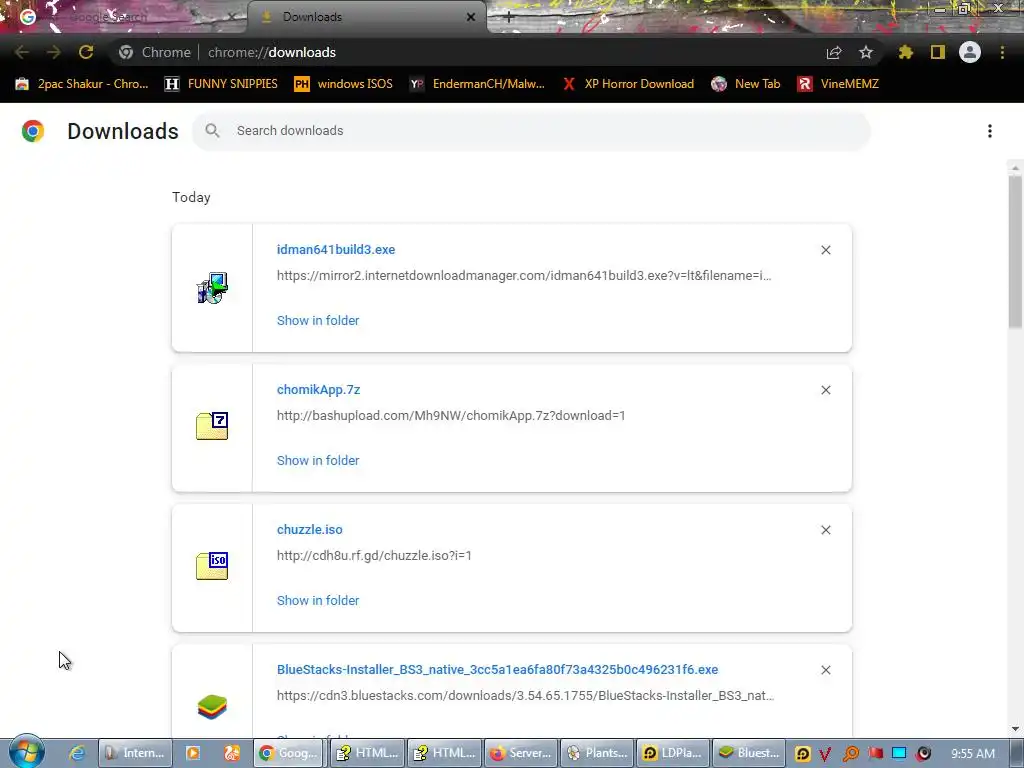The width and height of the screenshot is (1024, 768).
Task: Open Chrome's three-dot main menu
Action: (1002, 52)
